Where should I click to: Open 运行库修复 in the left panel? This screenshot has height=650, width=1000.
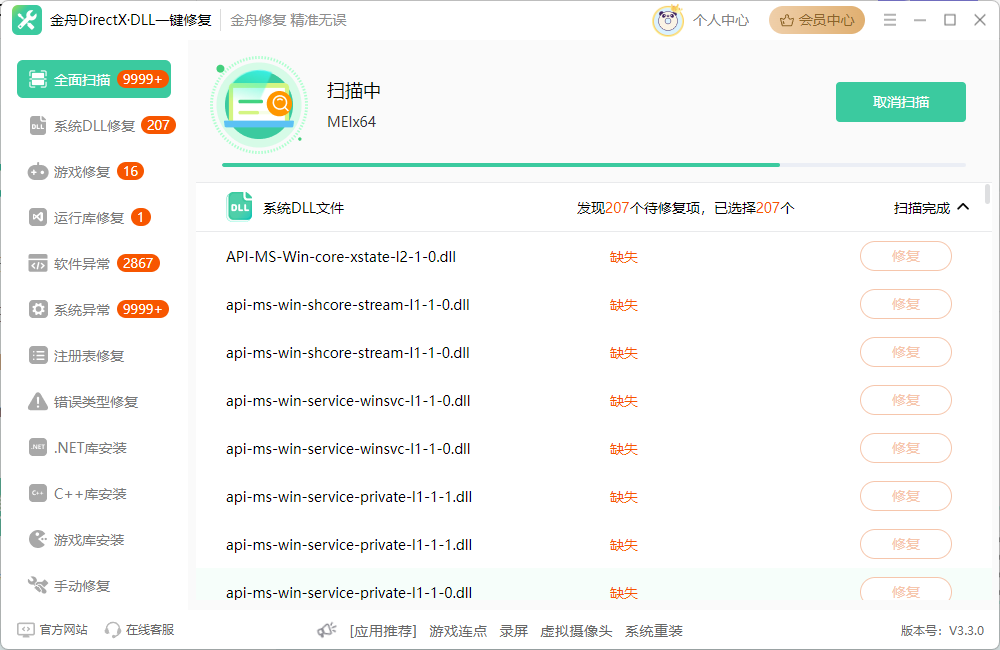tap(36, 217)
